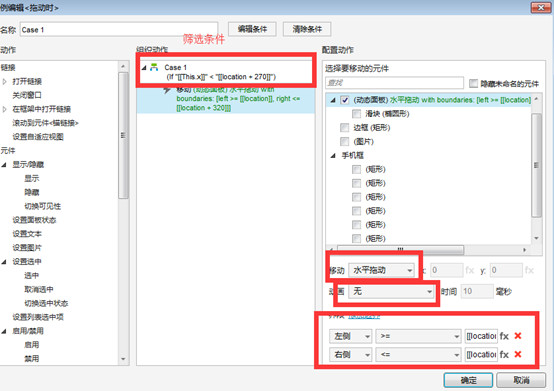The height and width of the screenshot is (391, 554).
Task: Select the 设置列表选中项 action
Action: (38, 317)
